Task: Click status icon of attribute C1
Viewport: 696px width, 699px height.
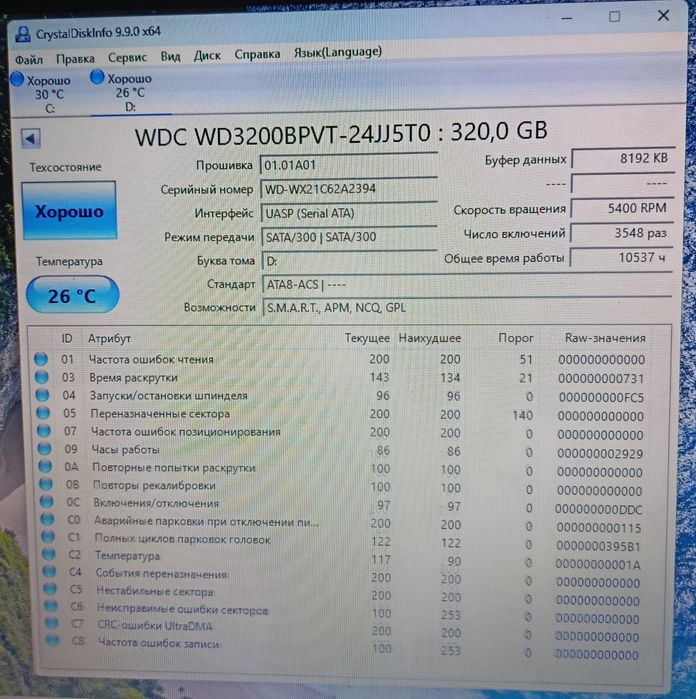Action: (x=48, y=537)
